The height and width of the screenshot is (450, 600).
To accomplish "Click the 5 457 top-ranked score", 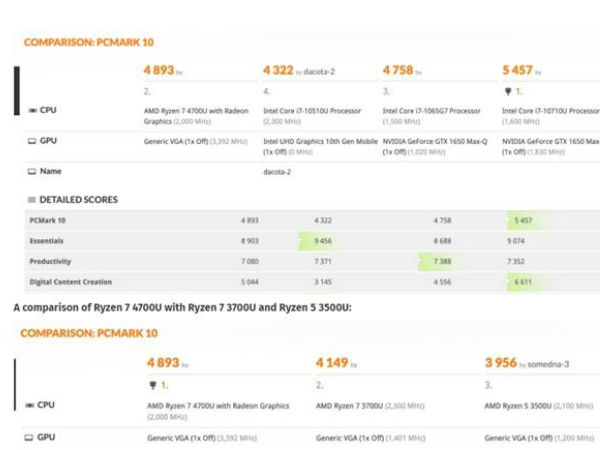I will [517, 70].
